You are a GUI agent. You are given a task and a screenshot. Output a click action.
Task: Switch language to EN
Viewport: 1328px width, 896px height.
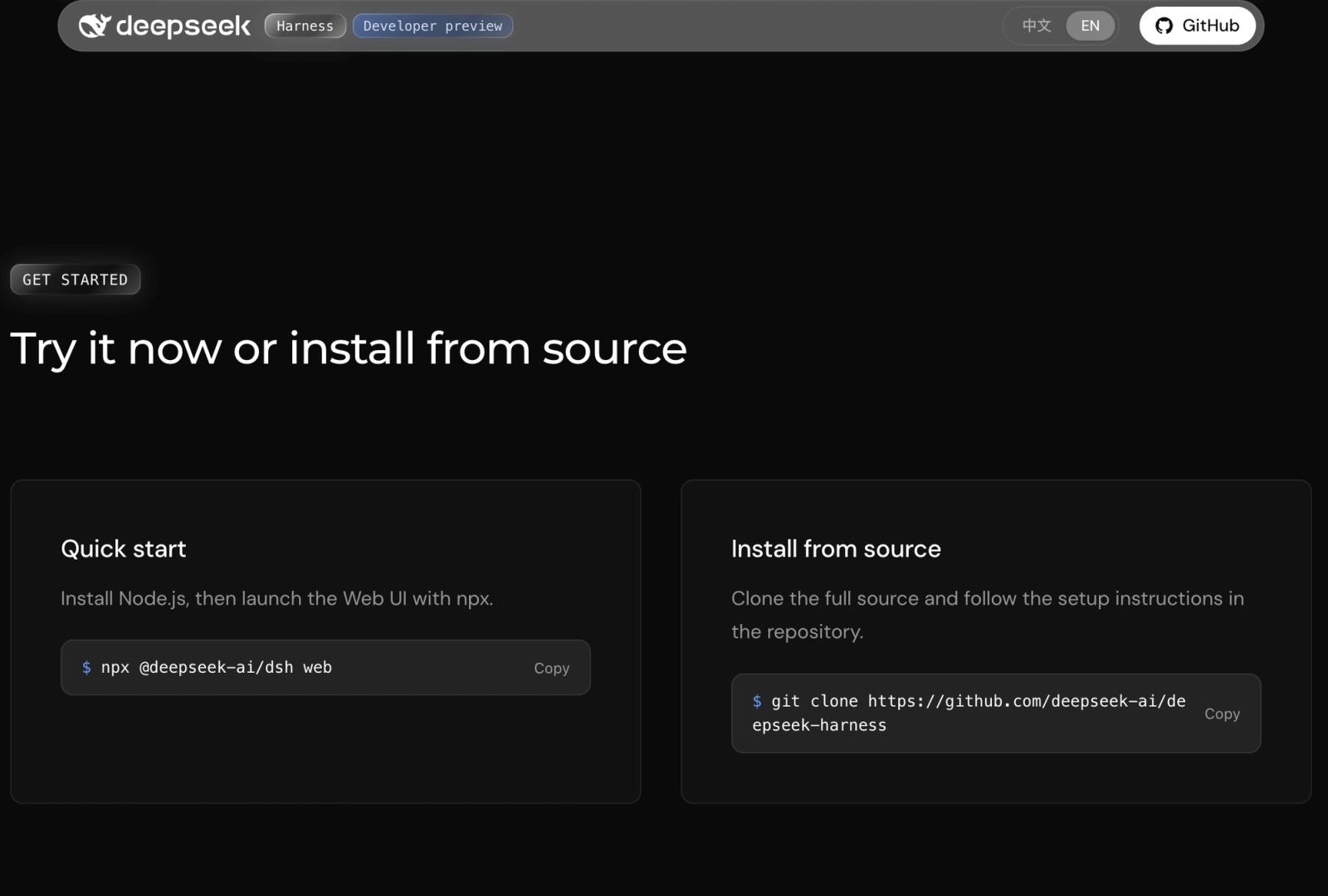click(1090, 26)
